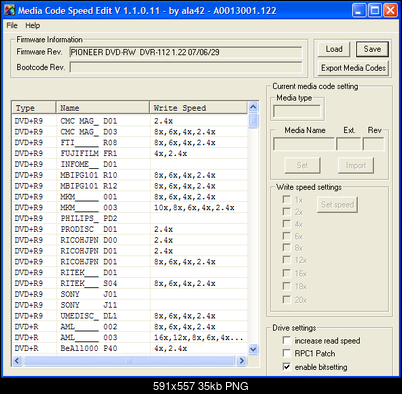The width and height of the screenshot is (402, 394).
Task: Select the SONY J11 row
Action: pyautogui.click(x=130, y=305)
